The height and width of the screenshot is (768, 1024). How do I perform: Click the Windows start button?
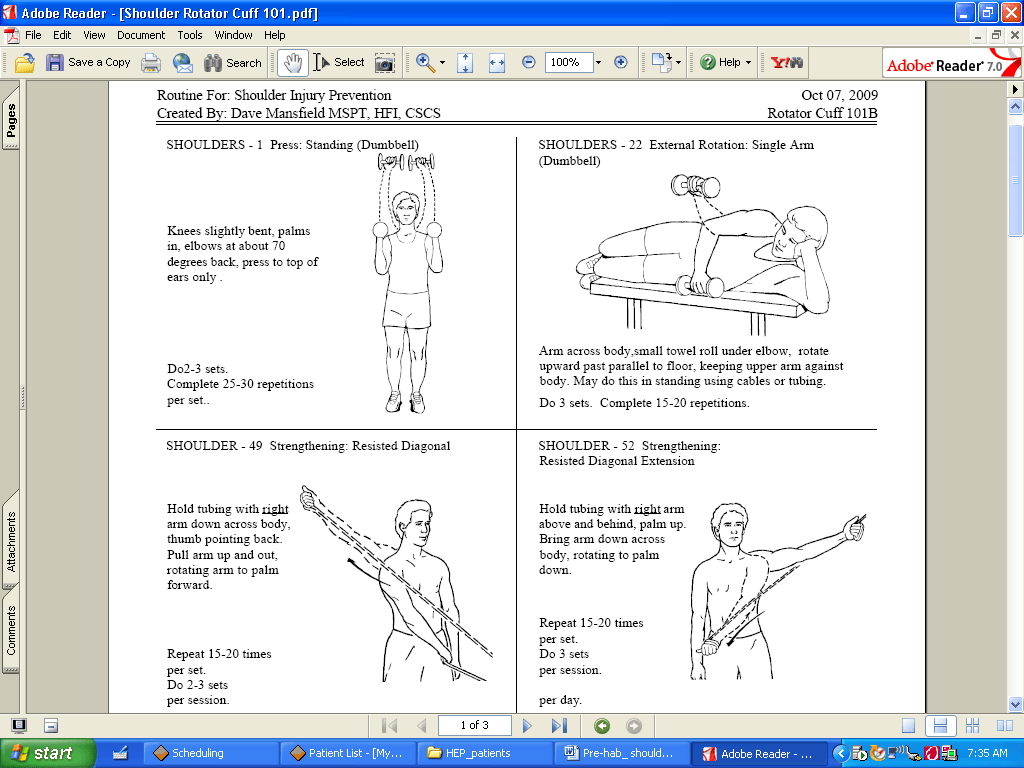pyautogui.click(x=47, y=753)
